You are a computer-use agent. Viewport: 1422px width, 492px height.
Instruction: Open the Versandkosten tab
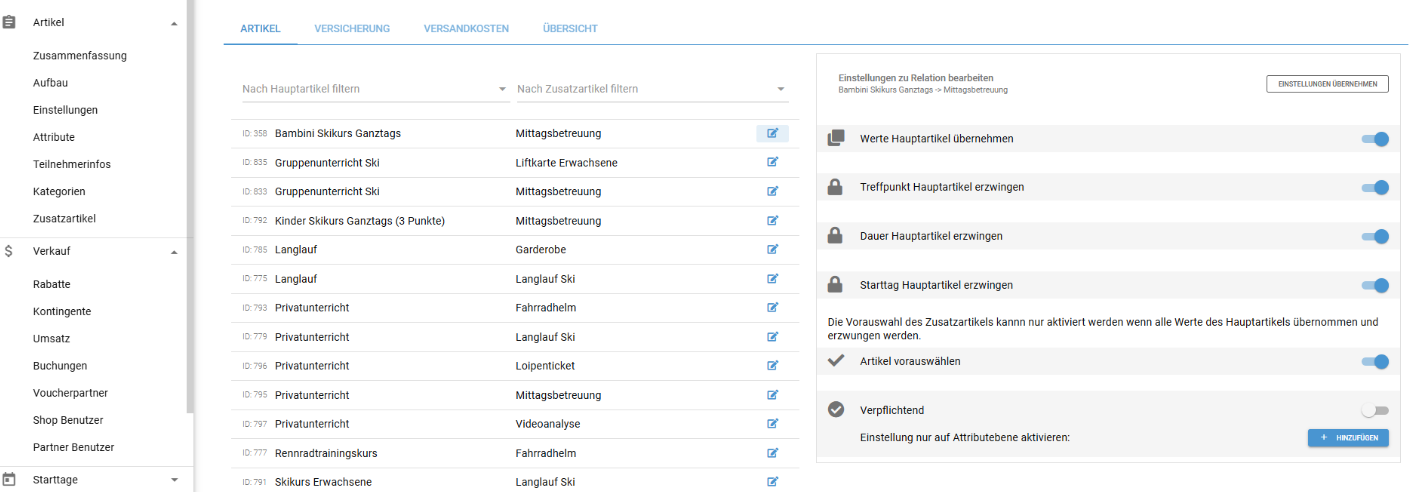click(466, 29)
